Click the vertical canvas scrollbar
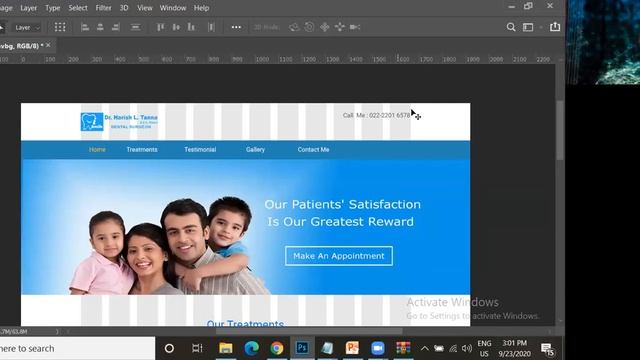The height and width of the screenshot is (360, 640). coord(560,131)
